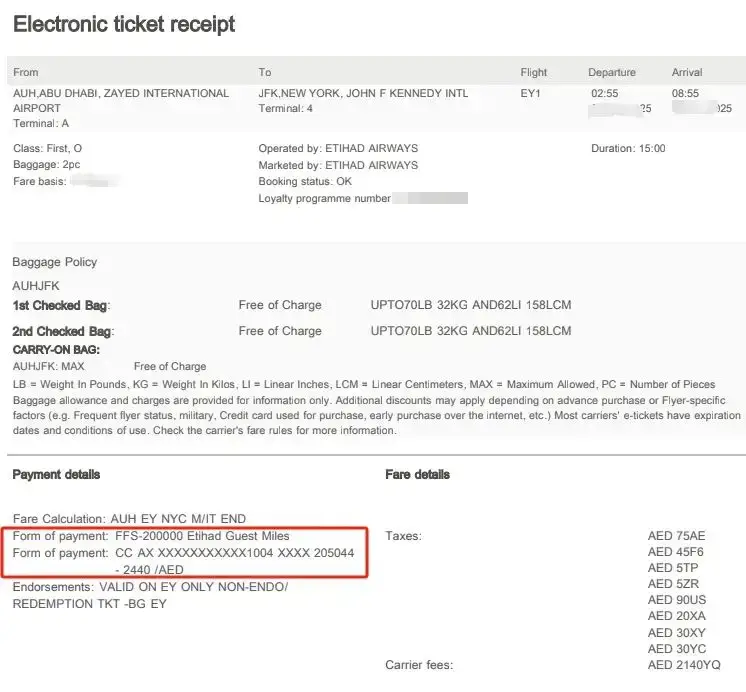Click the Duration: 15:00 text

pos(628,149)
